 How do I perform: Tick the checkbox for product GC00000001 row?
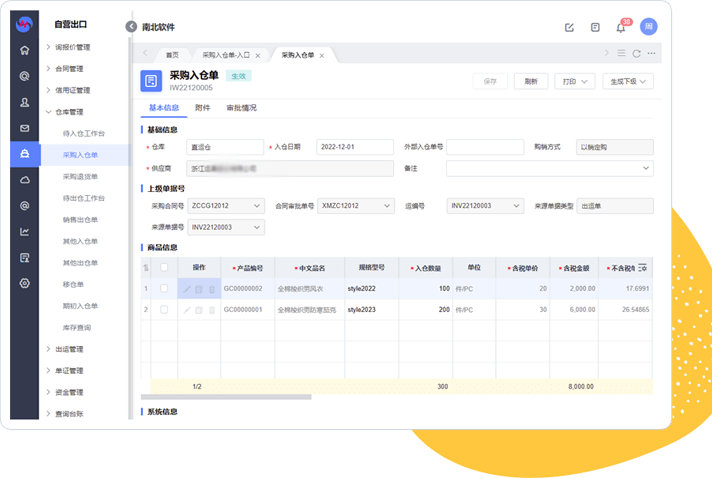164,310
